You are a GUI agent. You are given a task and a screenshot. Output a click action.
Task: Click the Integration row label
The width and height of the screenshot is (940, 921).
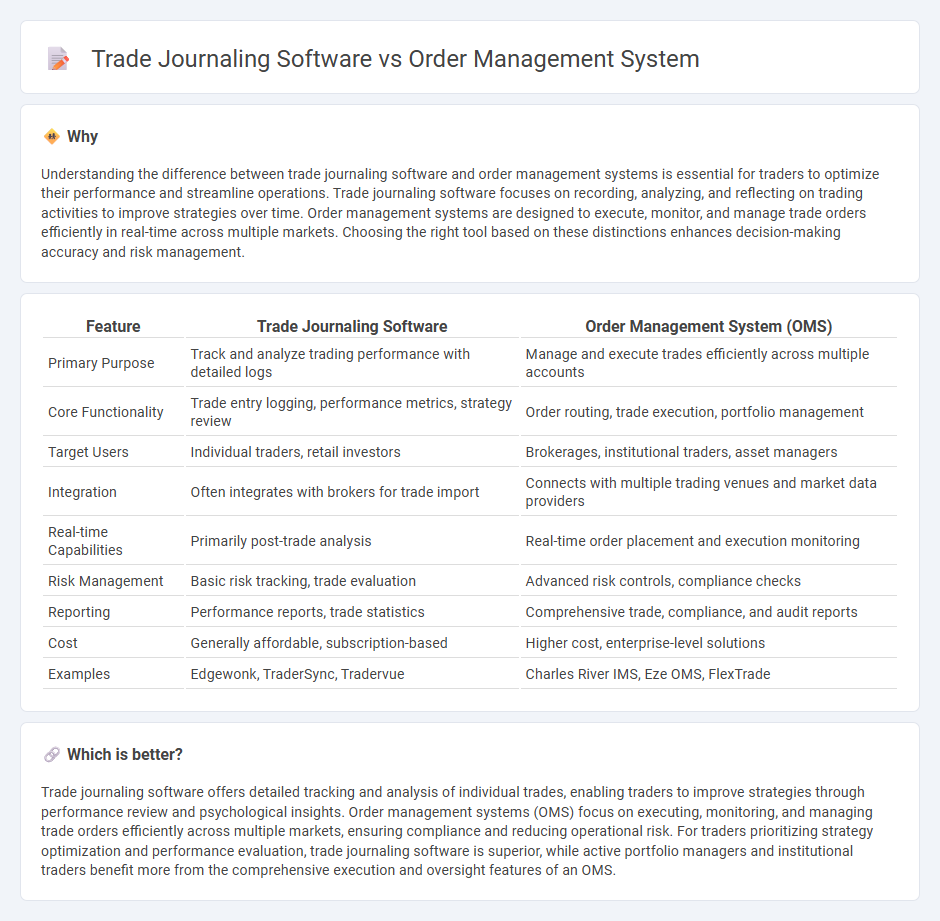click(82, 492)
